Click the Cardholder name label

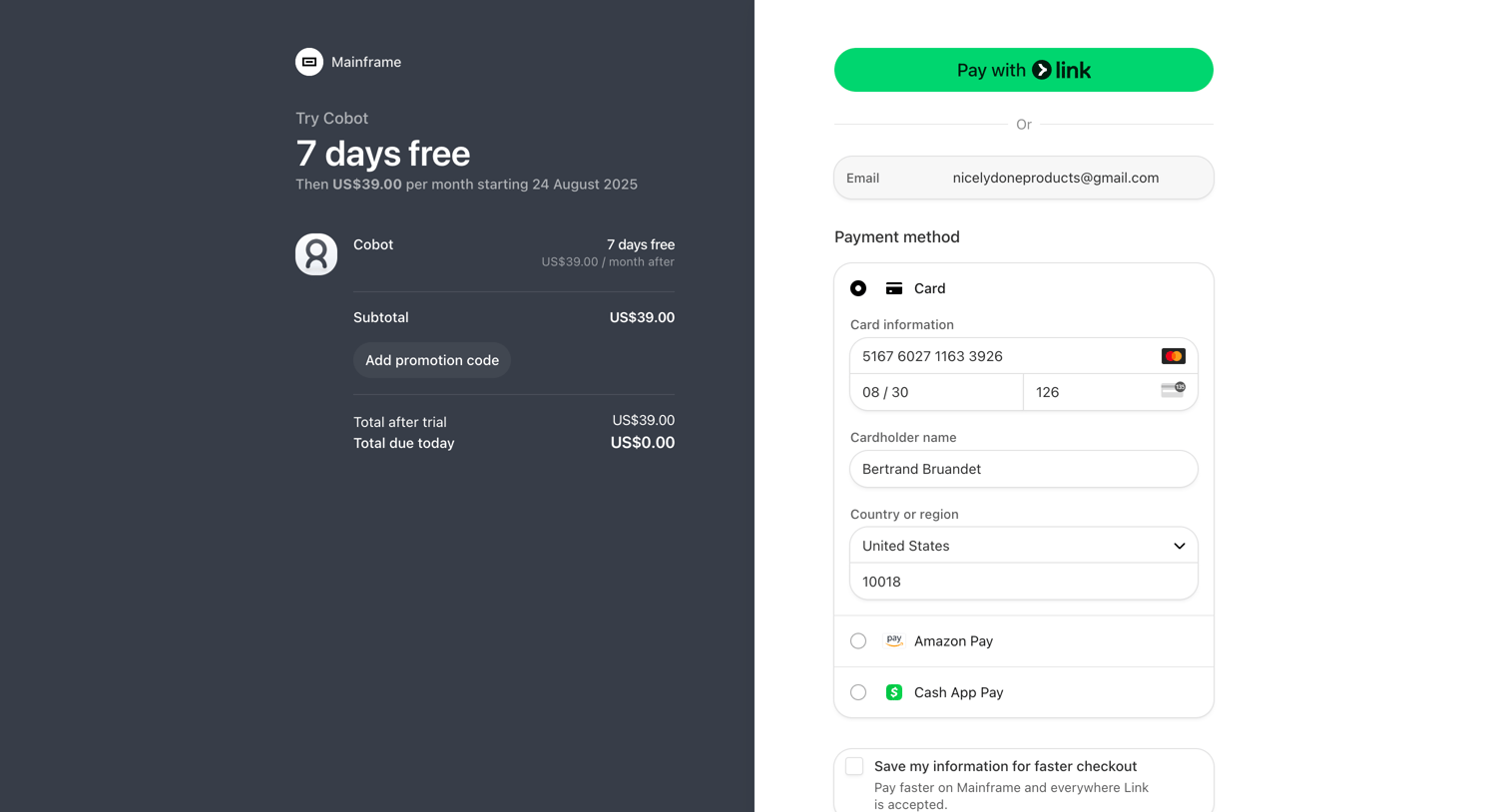point(903,437)
